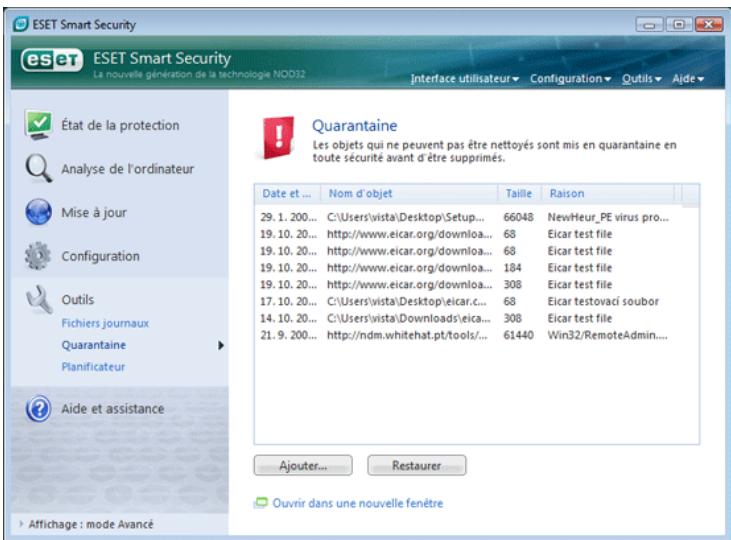731x540 pixels.
Task: Open the Configuration menu in the top bar
Action: pos(570,79)
